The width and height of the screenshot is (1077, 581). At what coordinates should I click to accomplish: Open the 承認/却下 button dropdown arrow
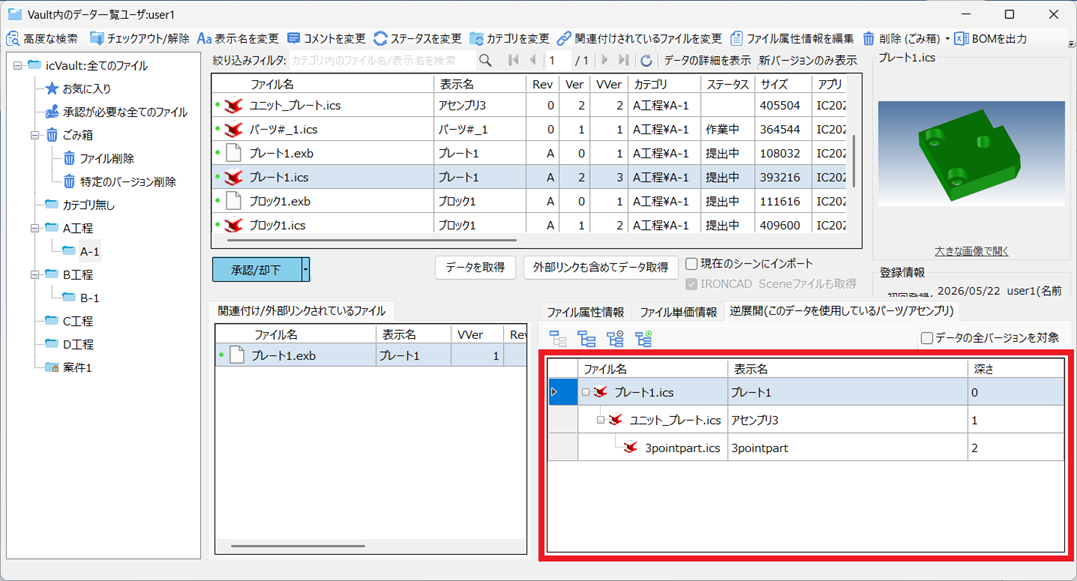pyautogui.click(x=306, y=270)
